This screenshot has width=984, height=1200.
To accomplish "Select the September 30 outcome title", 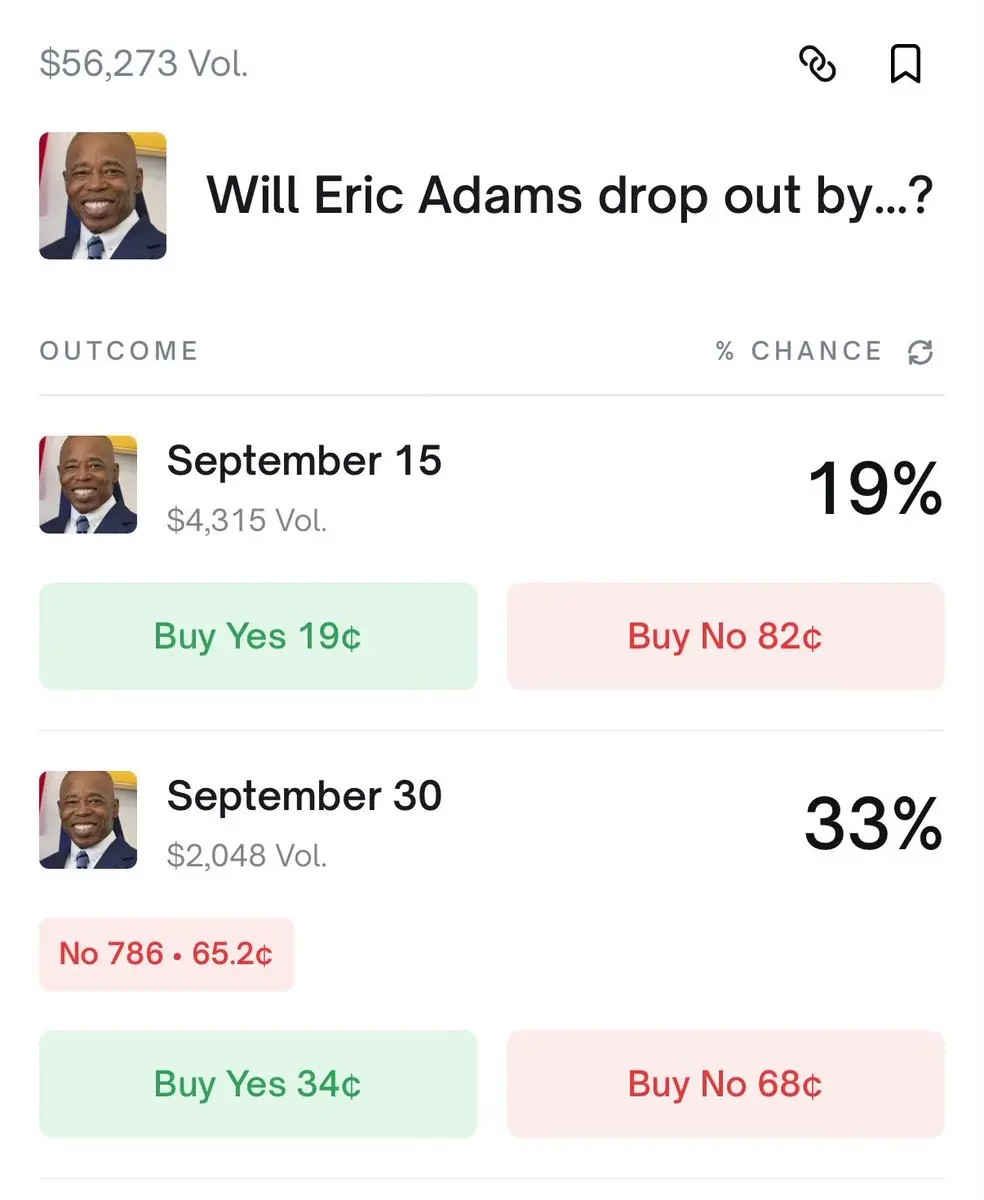I will point(304,796).
